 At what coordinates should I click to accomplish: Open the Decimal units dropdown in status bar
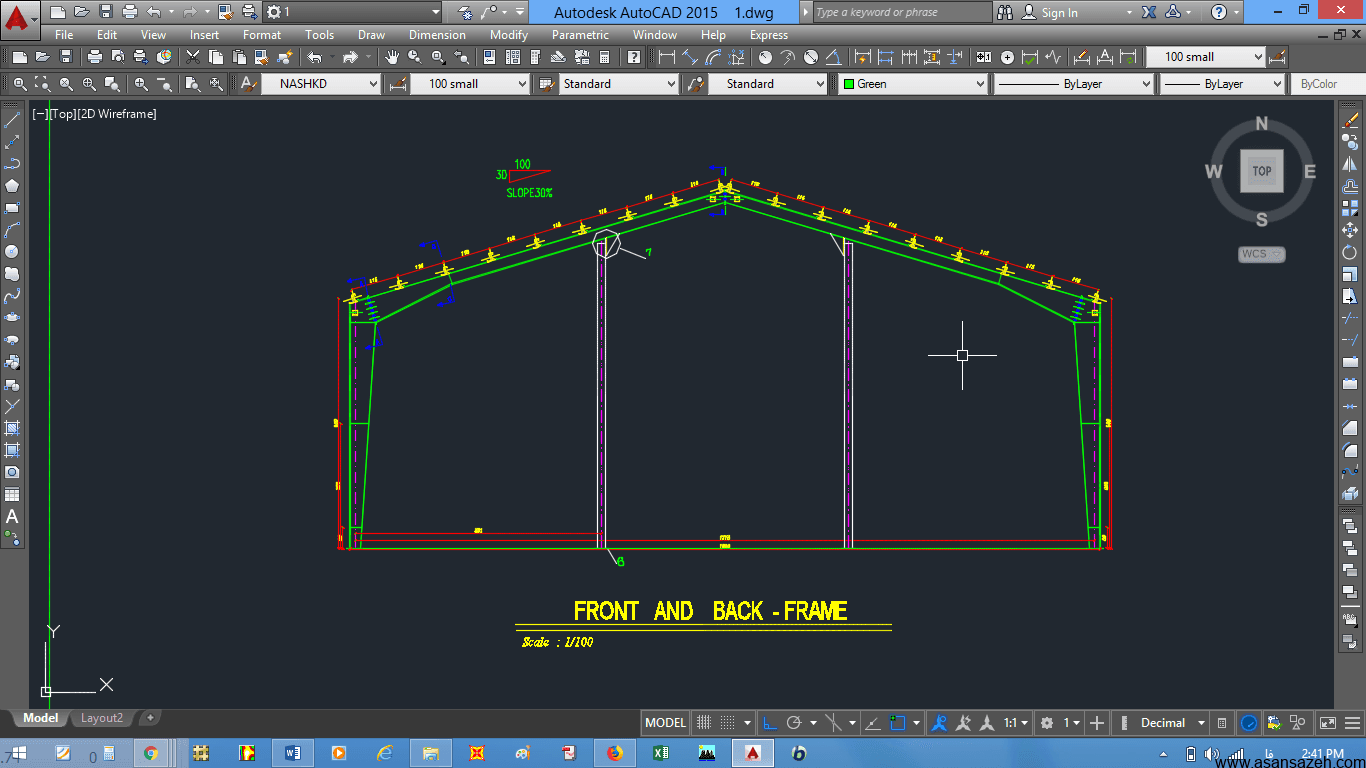coord(1171,723)
